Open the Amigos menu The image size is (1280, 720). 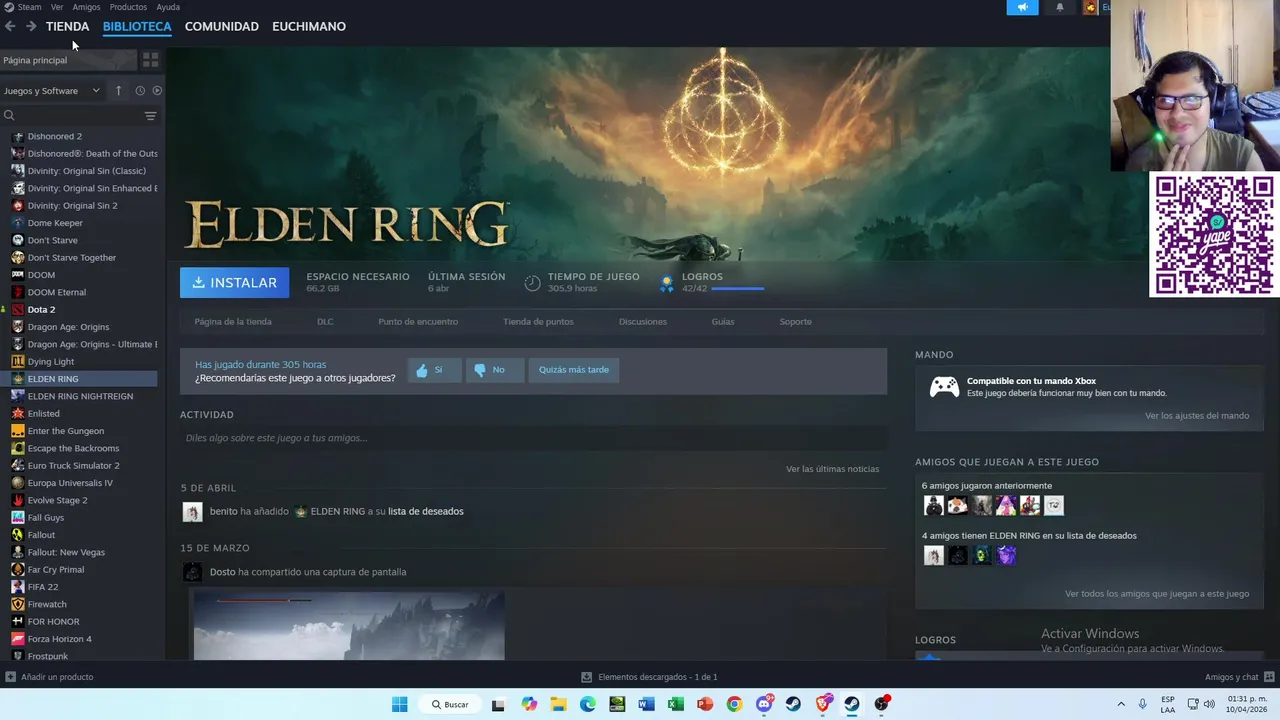tap(87, 7)
